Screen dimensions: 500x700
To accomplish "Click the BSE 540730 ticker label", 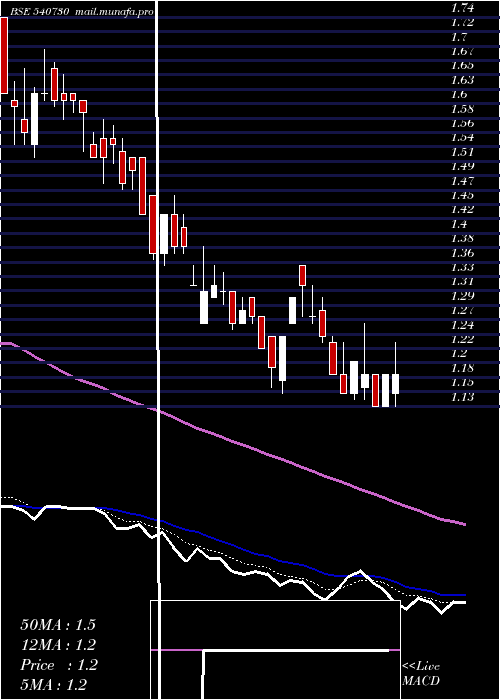I will (x=40, y=12).
